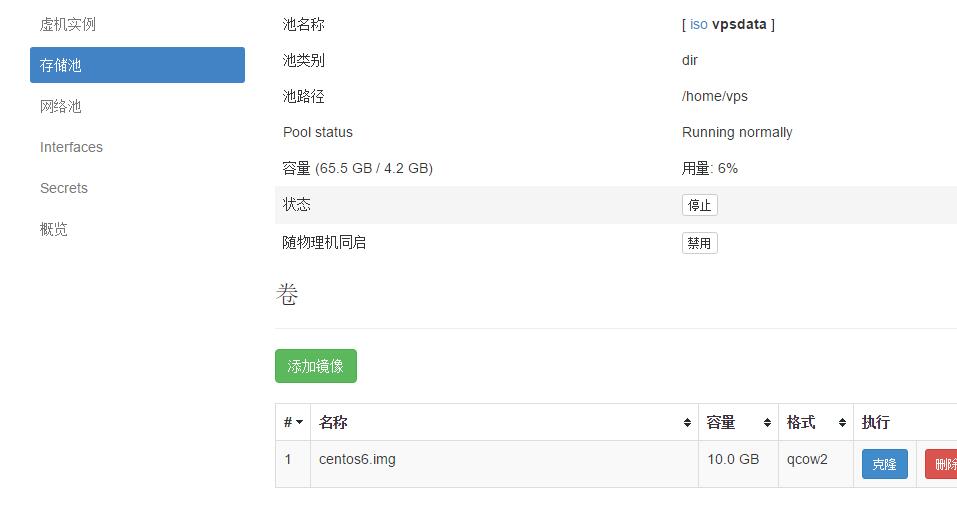The image size is (957, 531).
Task: Open the Interfaces sidebar item
Action: (x=71, y=147)
